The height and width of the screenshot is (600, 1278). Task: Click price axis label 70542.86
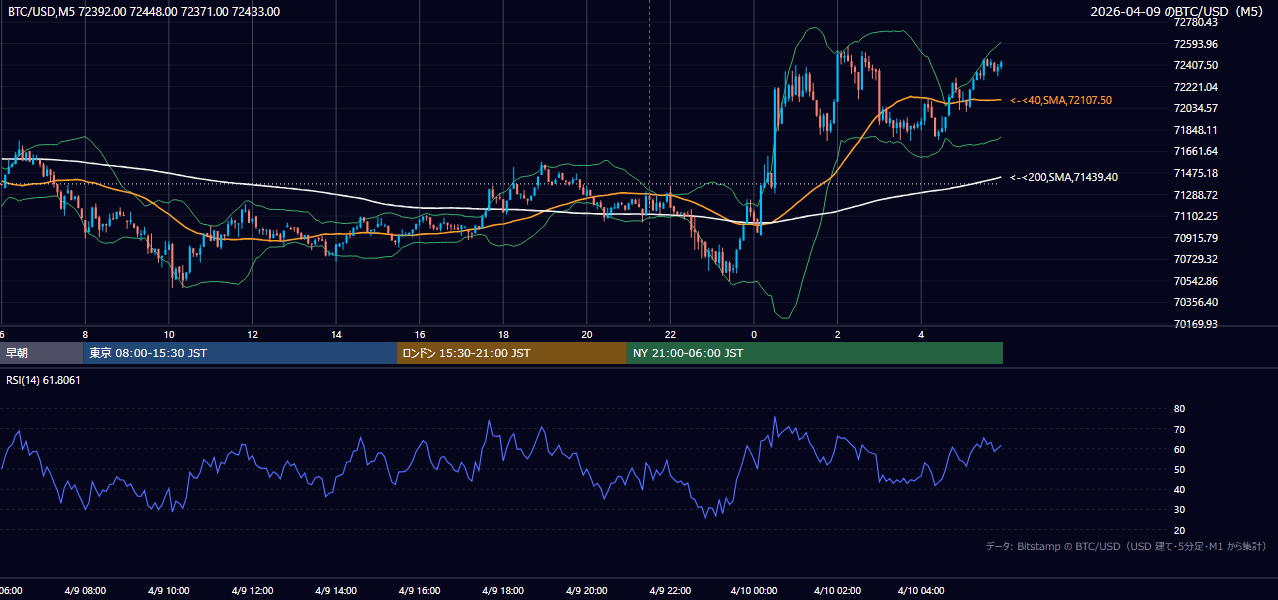(1195, 281)
